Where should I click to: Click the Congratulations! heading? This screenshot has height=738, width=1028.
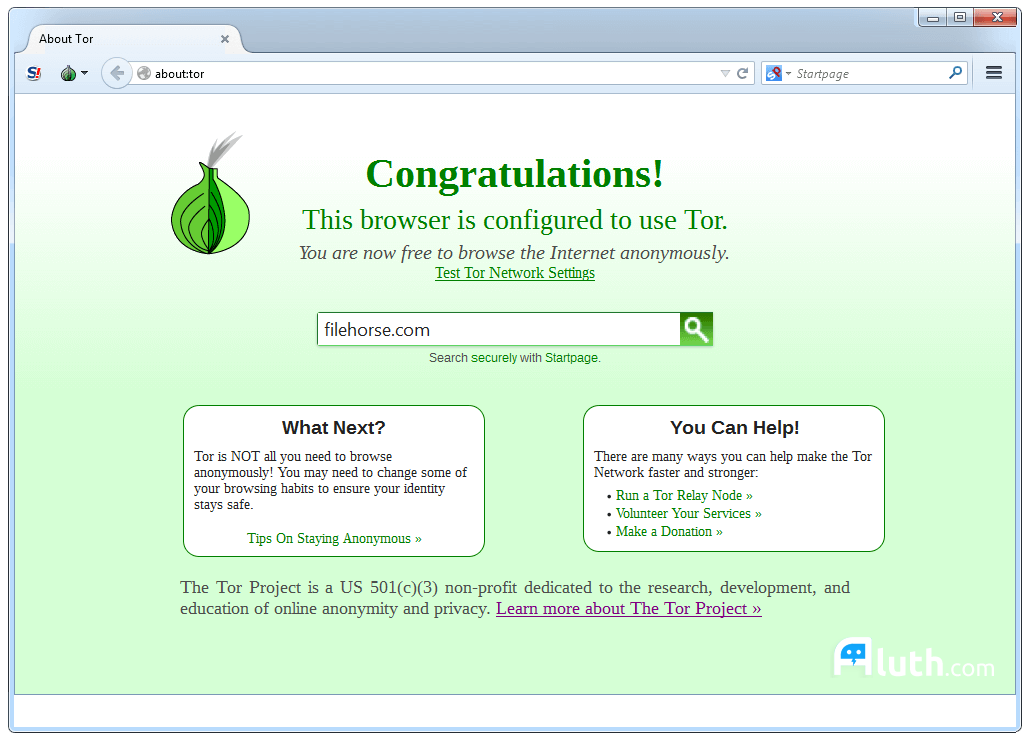(x=515, y=174)
